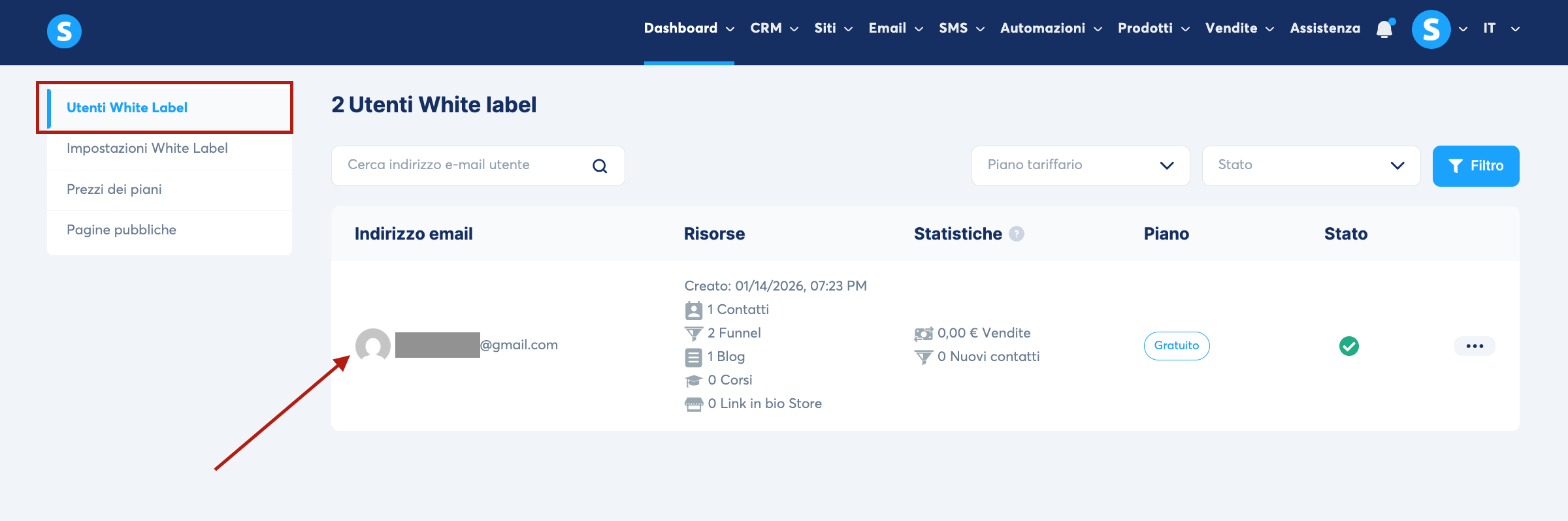
Task: Click the Indirizzo email column header
Action: [x=414, y=234]
